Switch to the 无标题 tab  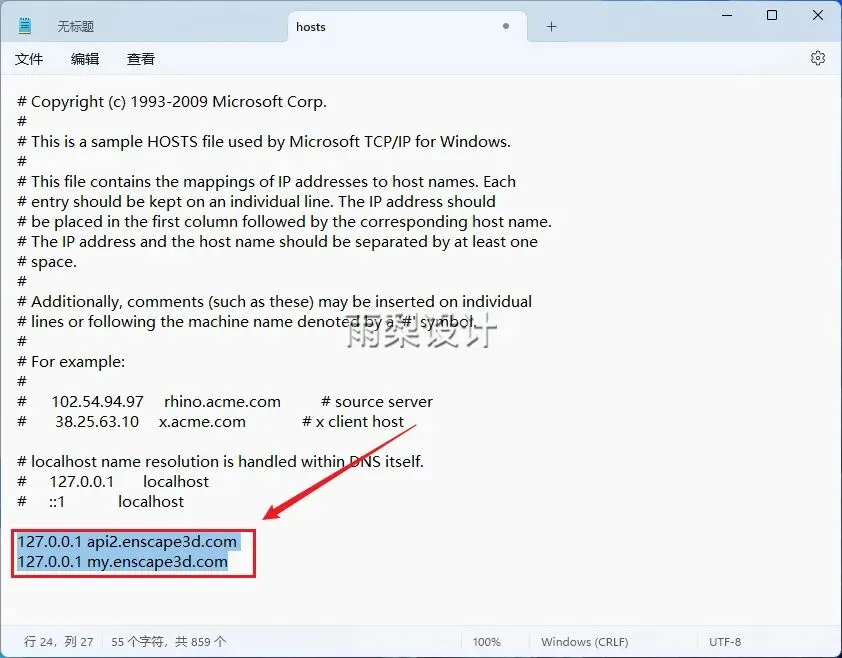pos(75,26)
